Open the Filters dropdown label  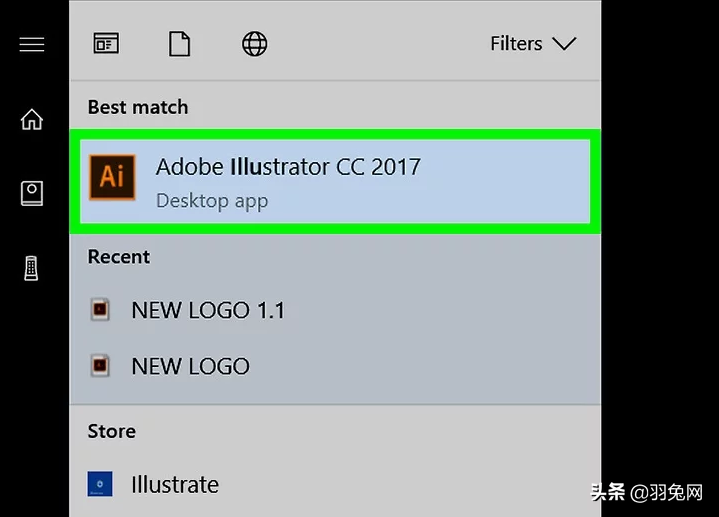pyautogui.click(x=516, y=44)
